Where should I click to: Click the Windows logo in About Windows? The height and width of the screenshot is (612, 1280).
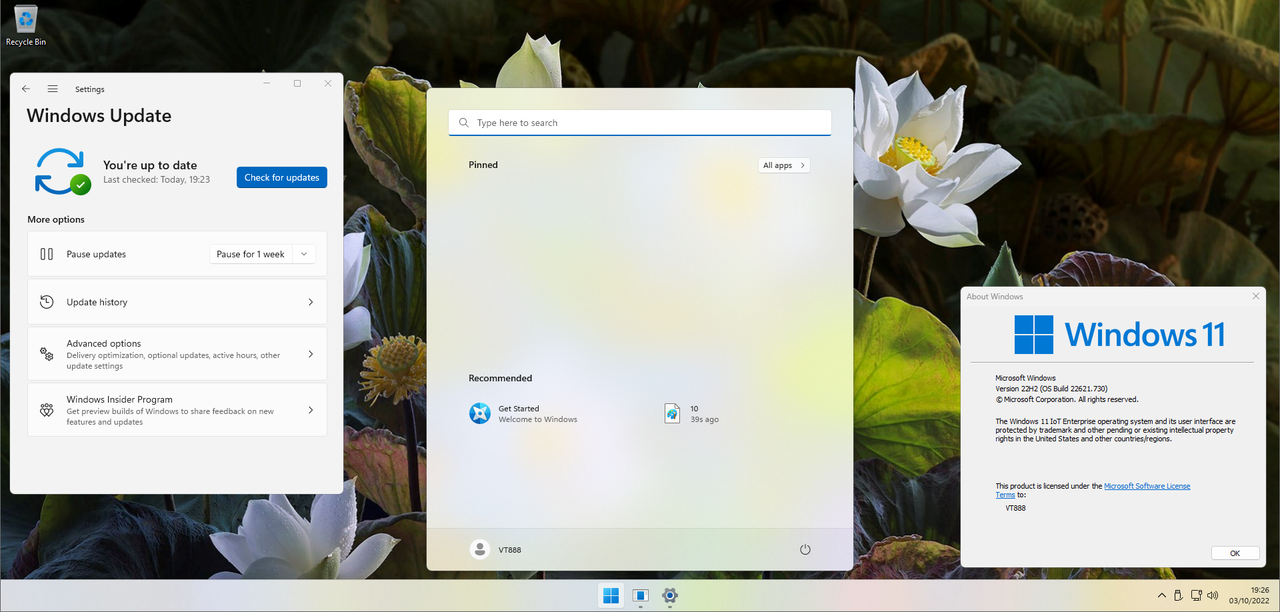pos(1034,335)
